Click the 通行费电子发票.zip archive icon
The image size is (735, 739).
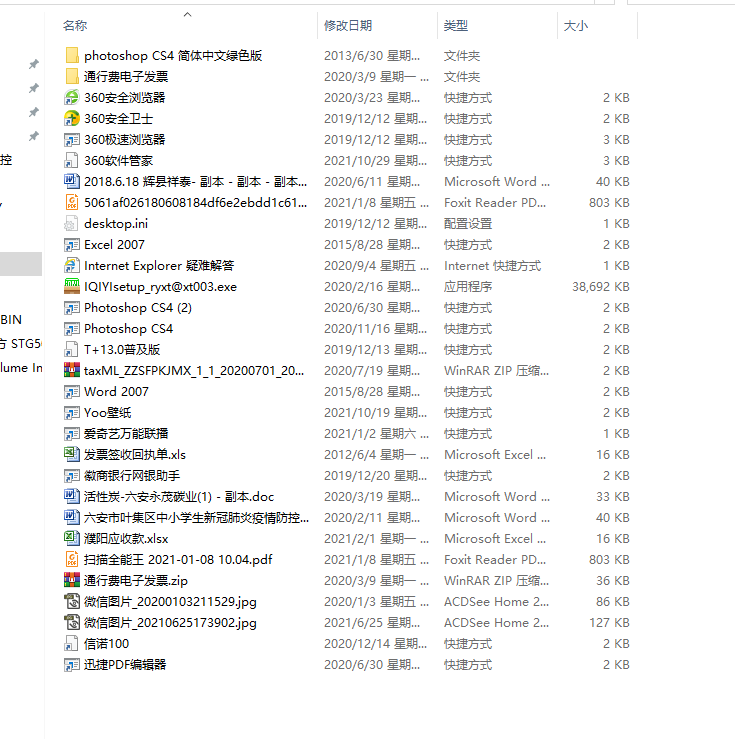(x=72, y=581)
